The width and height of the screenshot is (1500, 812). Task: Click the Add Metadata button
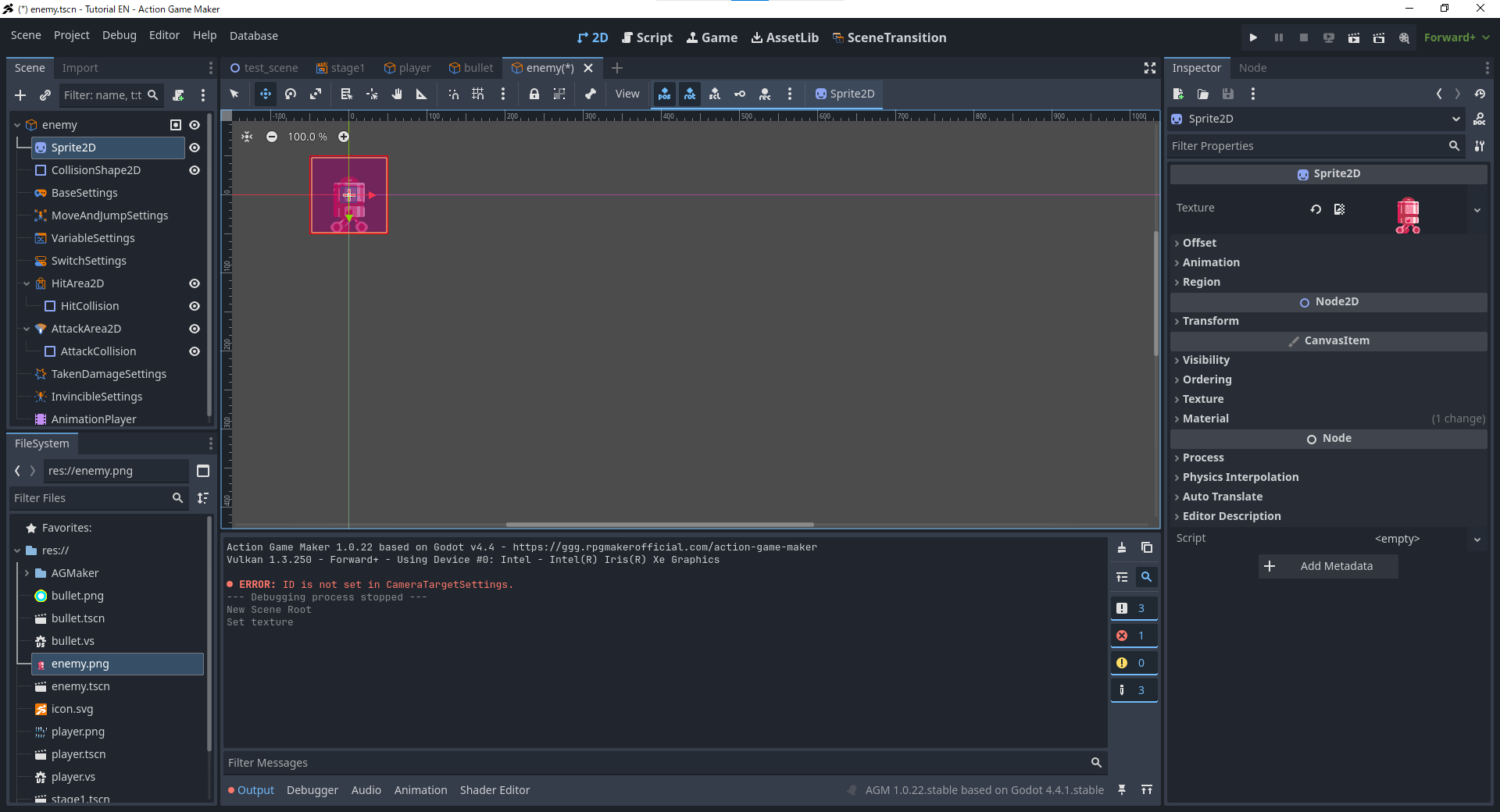click(x=1328, y=566)
